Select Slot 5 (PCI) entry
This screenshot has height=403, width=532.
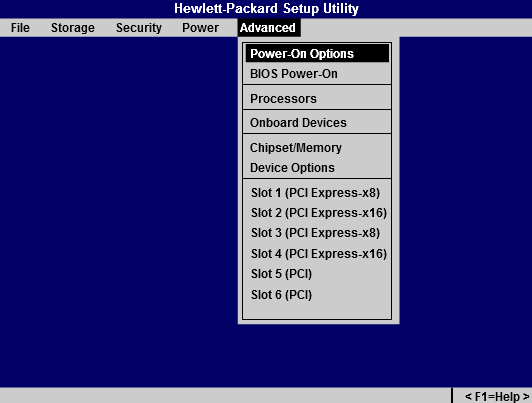point(317,274)
